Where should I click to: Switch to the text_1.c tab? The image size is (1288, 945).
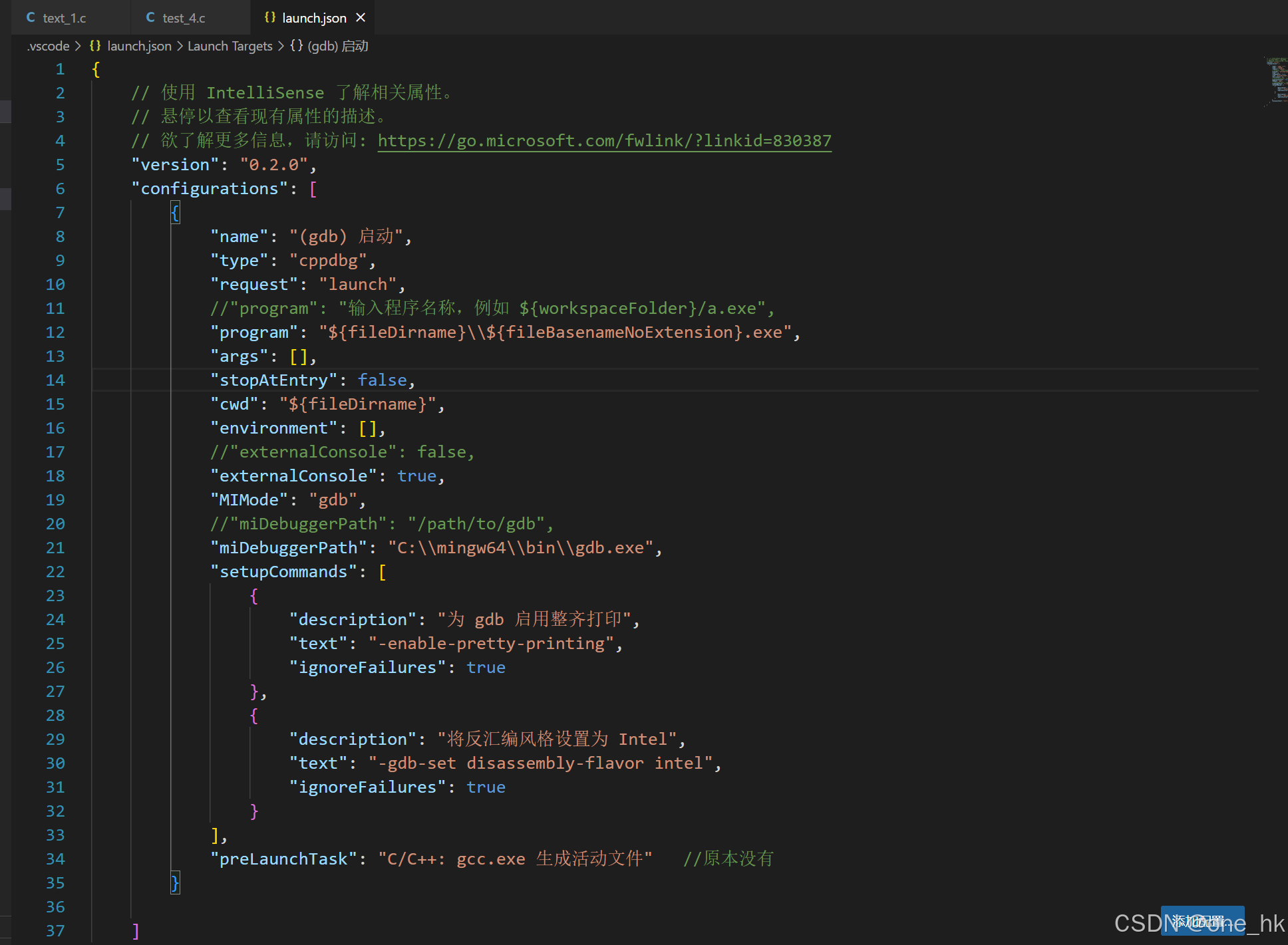pyautogui.click(x=64, y=18)
